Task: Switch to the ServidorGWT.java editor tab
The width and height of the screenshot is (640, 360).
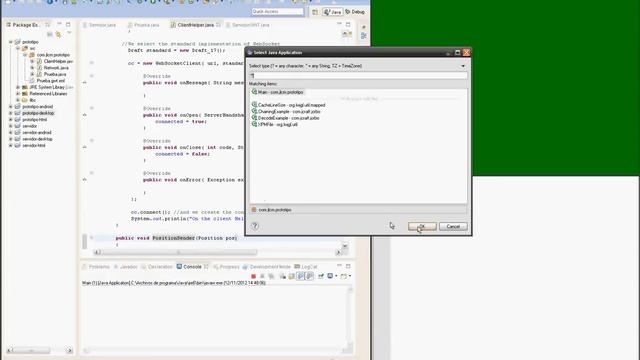Action: (247, 25)
